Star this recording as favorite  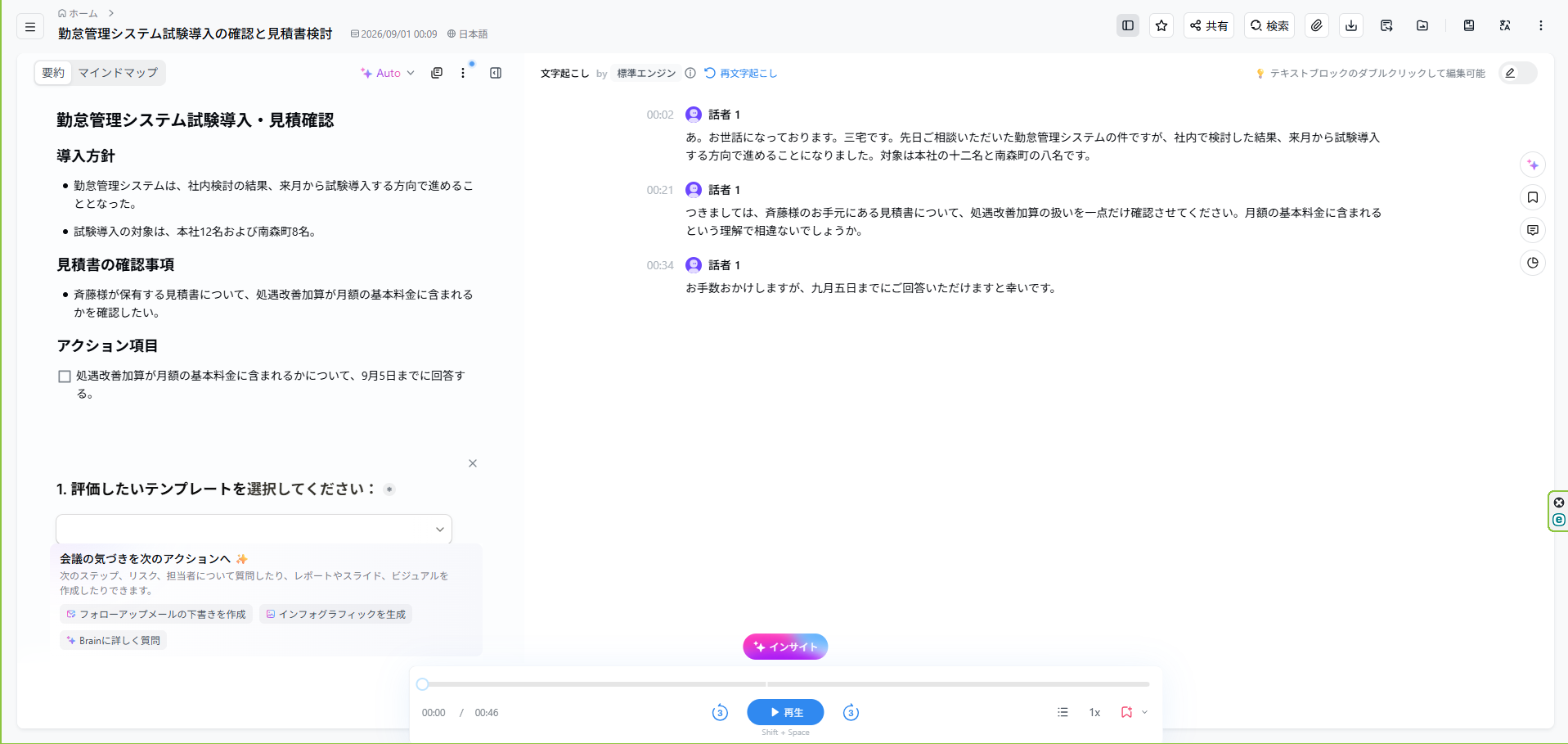click(1161, 25)
